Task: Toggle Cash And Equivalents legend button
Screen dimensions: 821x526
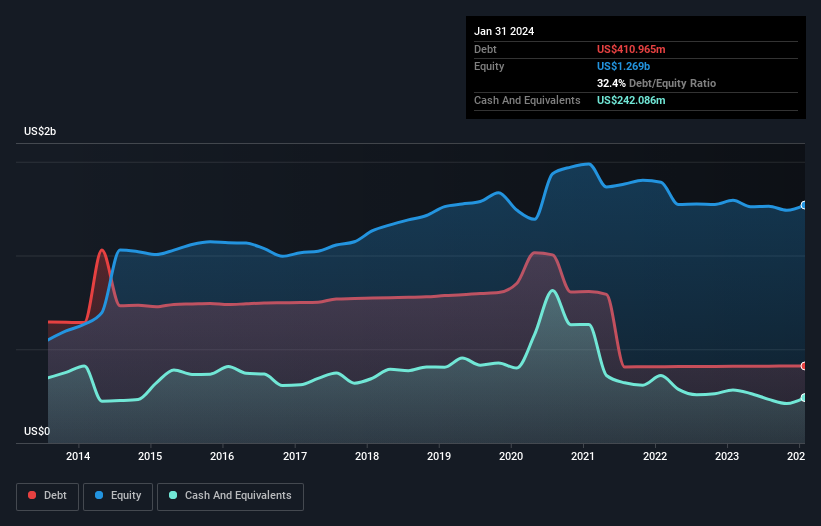Action: (x=230, y=496)
